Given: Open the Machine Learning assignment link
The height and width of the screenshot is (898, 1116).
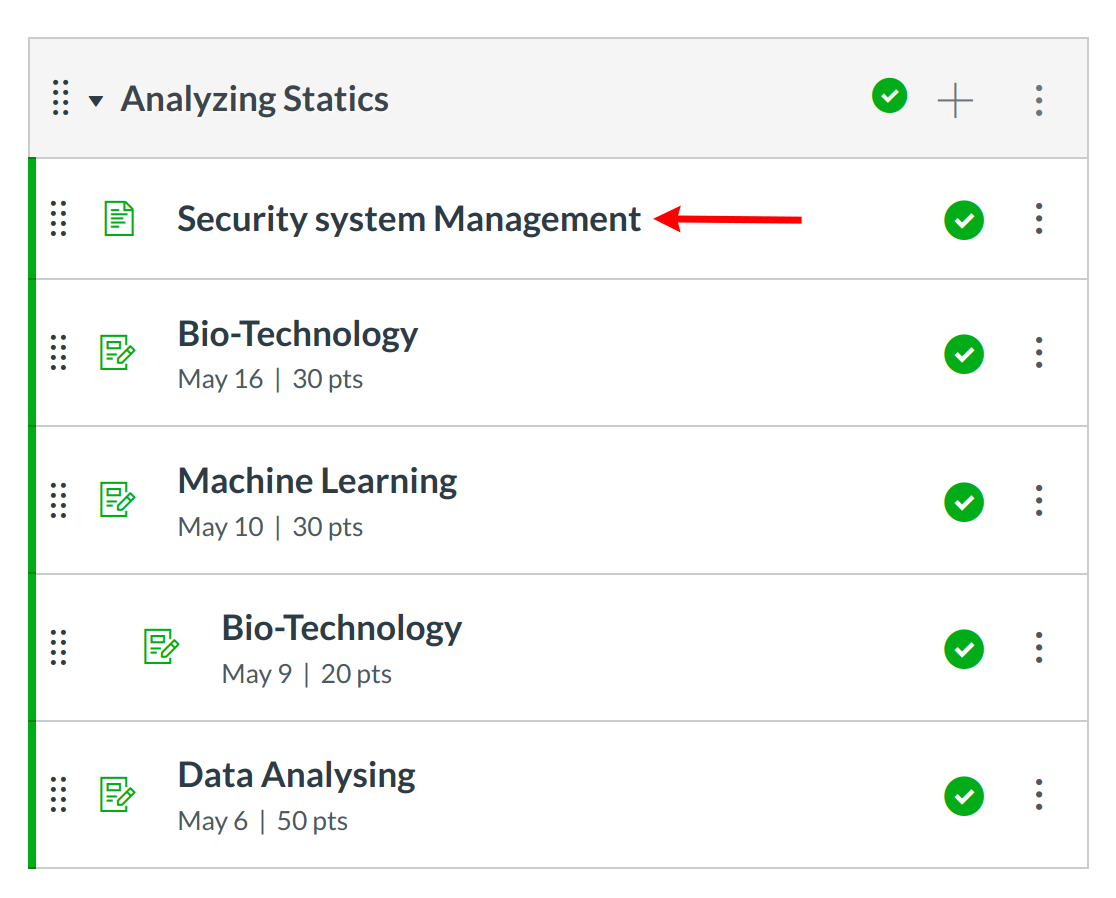Looking at the screenshot, I should [317, 482].
